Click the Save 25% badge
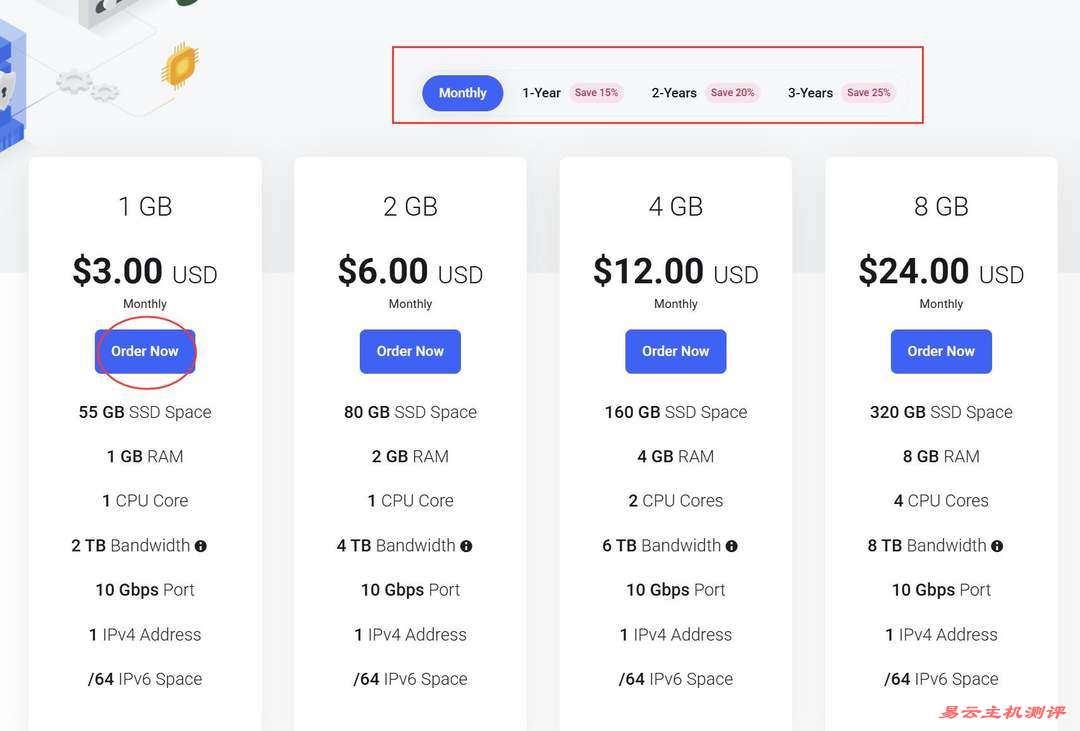Image resolution: width=1080 pixels, height=731 pixels. click(868, 93)
